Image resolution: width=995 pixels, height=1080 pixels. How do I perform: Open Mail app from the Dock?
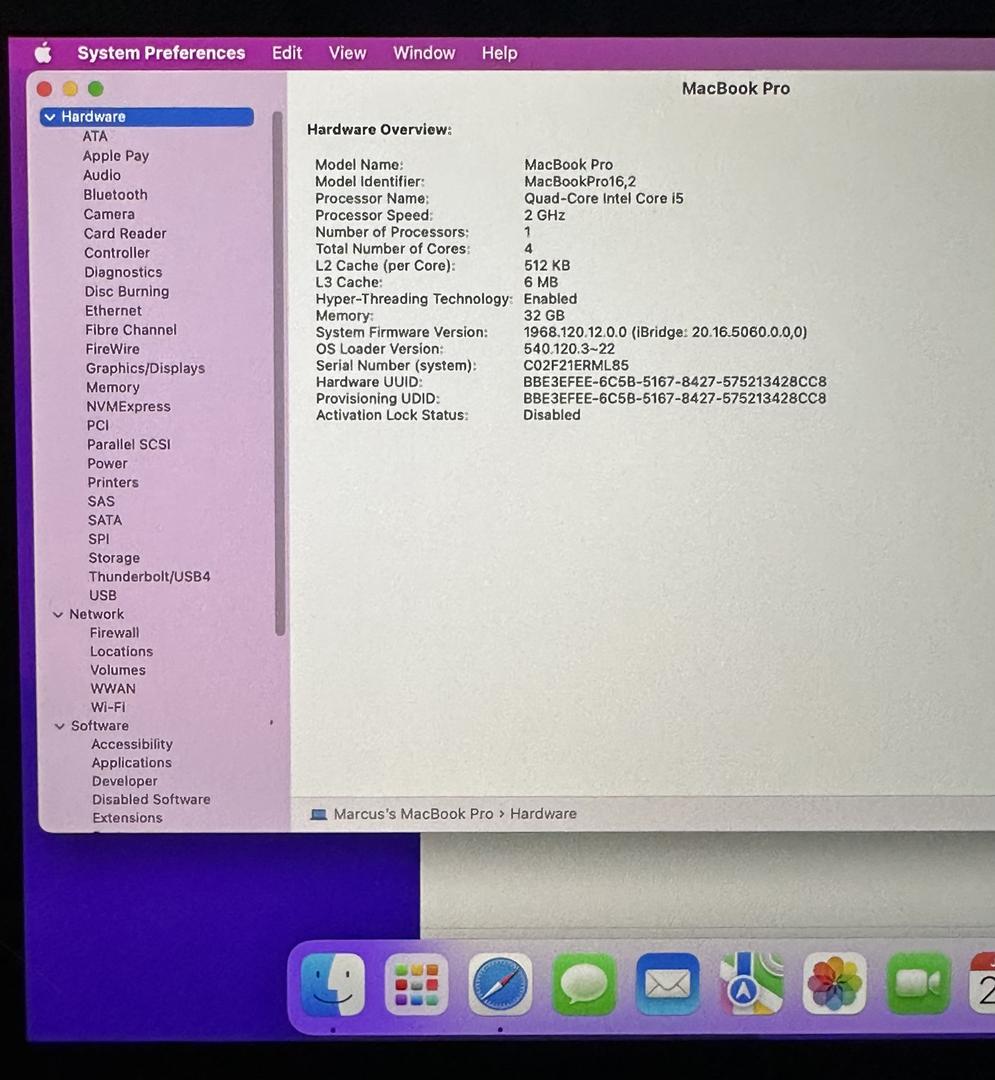point(667,984)
